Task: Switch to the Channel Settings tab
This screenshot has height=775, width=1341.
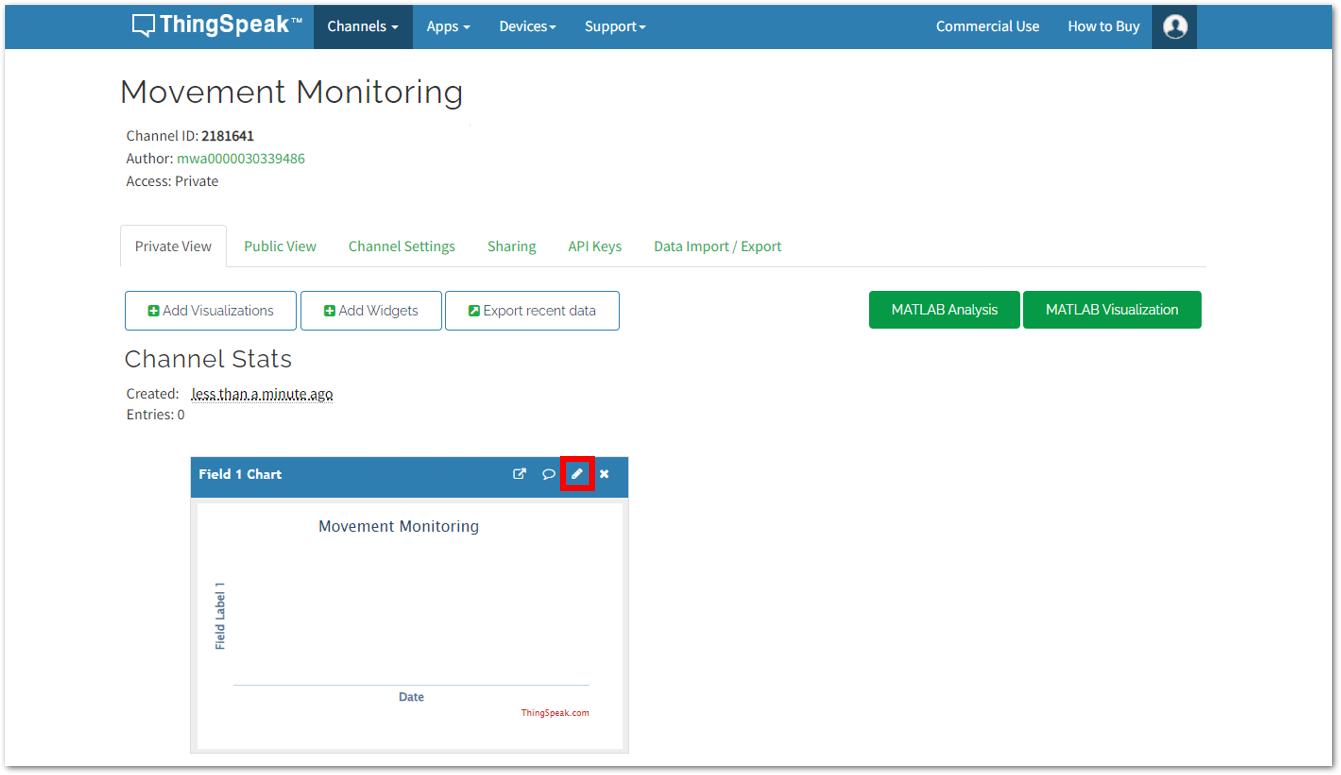Action: [402, 246]
